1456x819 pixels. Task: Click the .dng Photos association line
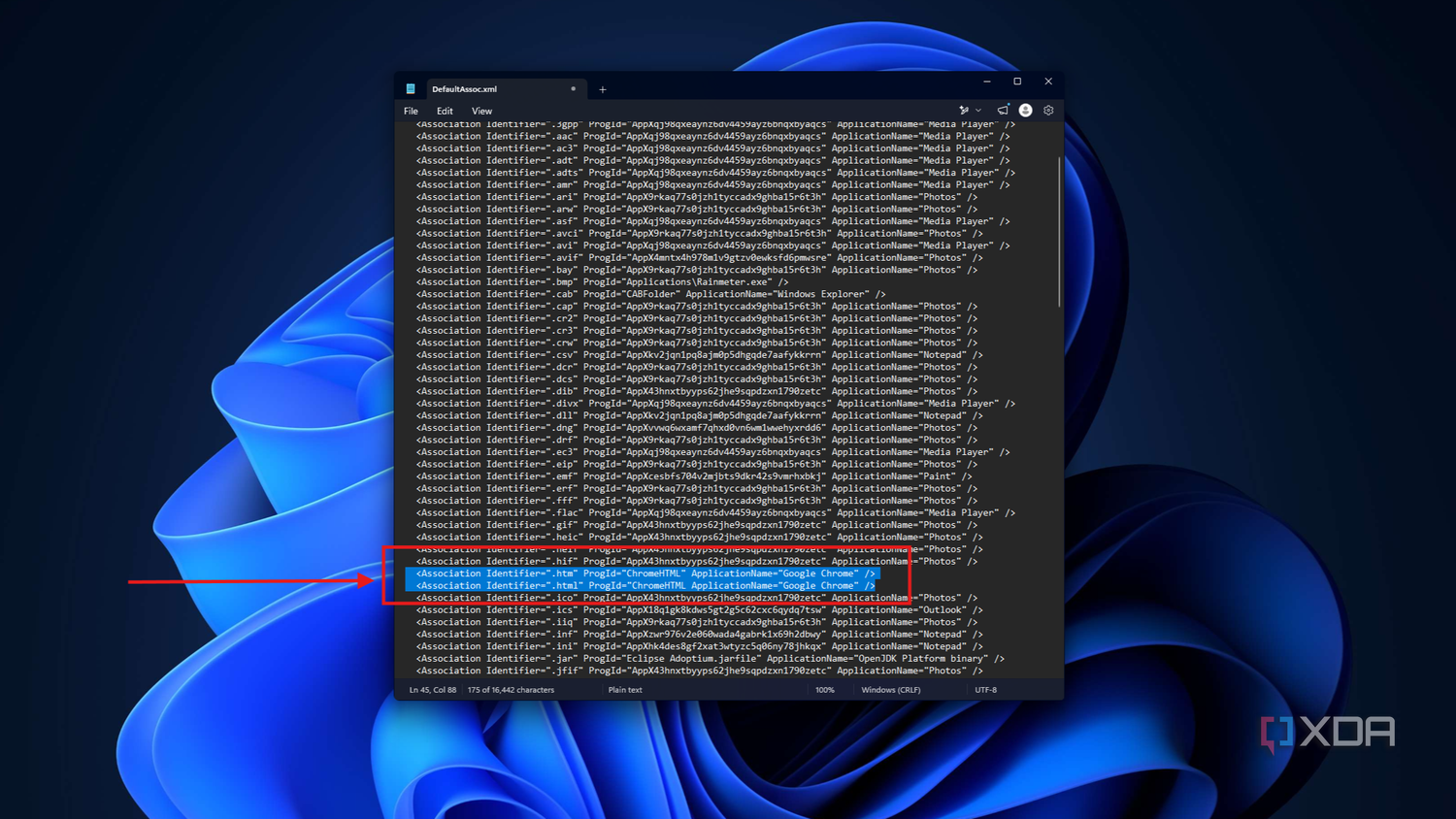(x=697, y=428)
